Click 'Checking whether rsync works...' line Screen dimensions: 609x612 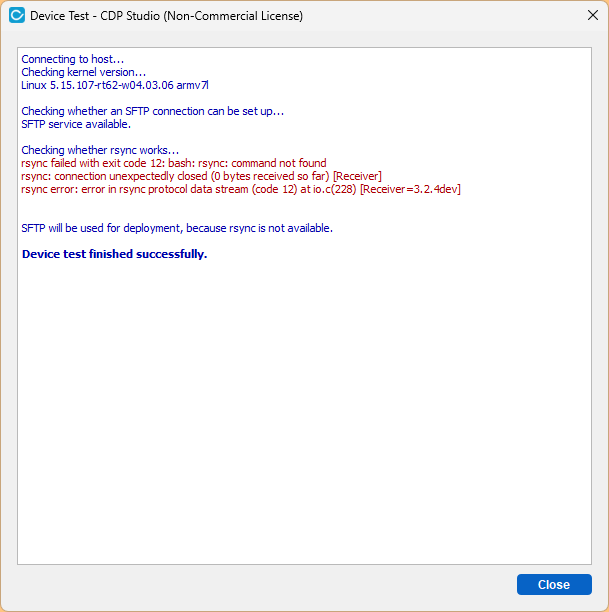tap(100, 150)
